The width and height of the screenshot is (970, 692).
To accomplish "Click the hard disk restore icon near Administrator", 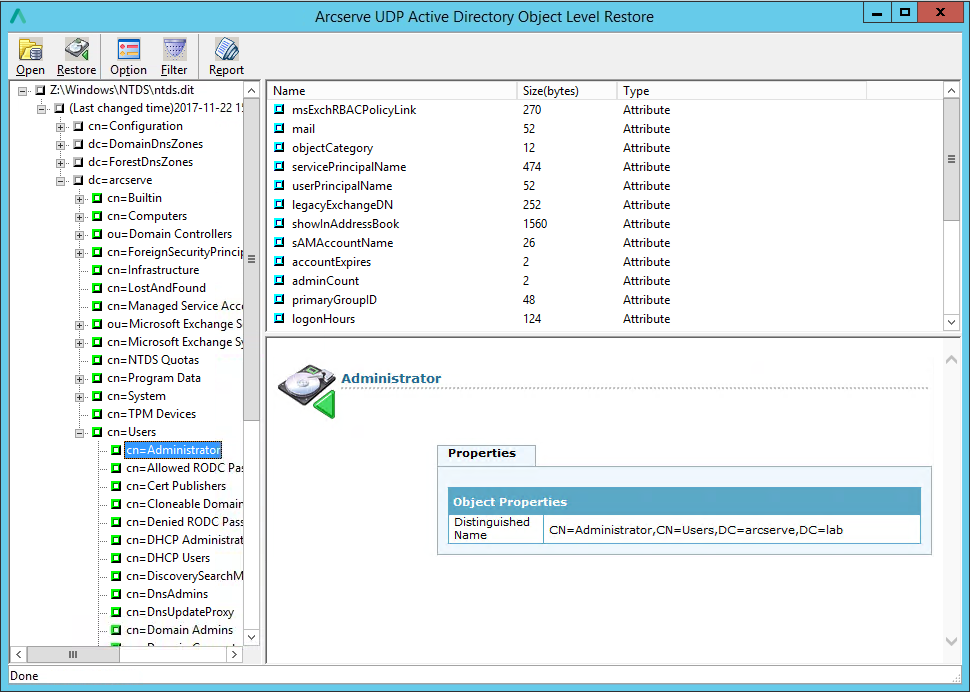I will coord(307,391).
